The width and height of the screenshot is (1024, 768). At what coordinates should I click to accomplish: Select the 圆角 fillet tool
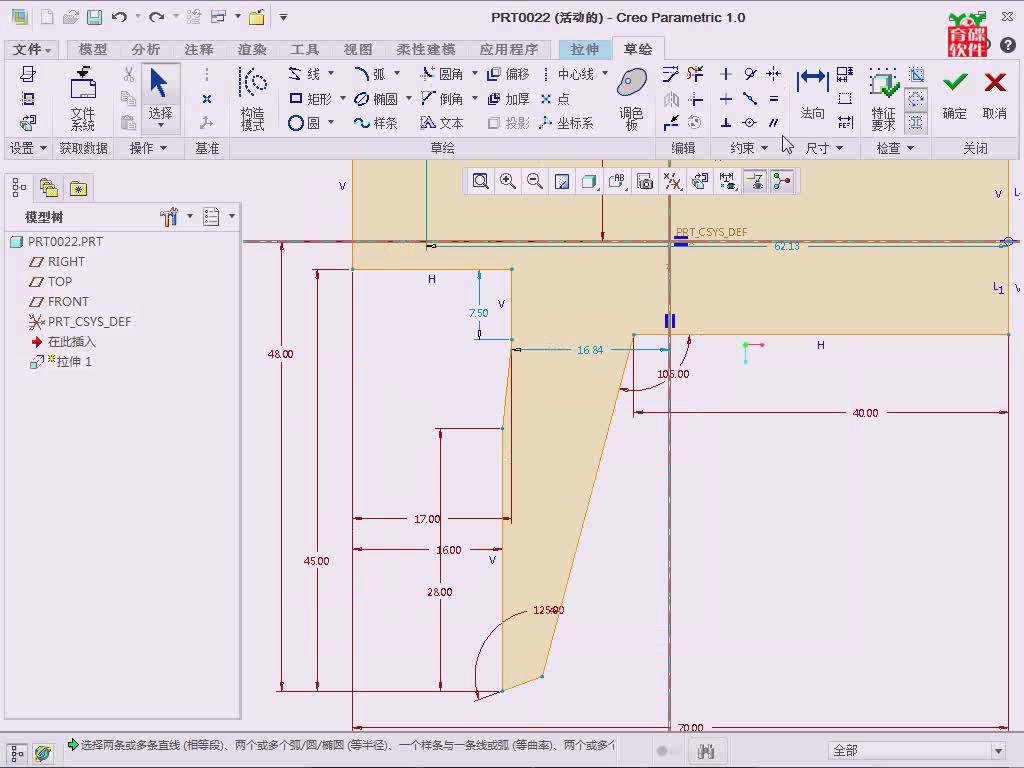point(442,74)
